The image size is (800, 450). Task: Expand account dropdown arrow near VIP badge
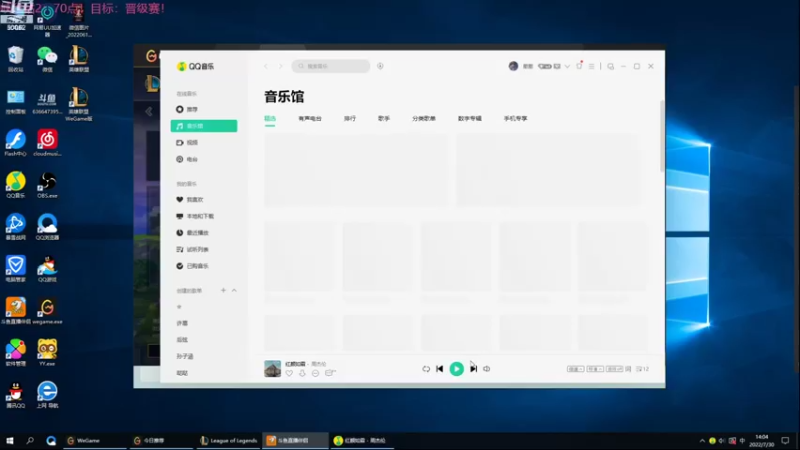pos(567,66)
